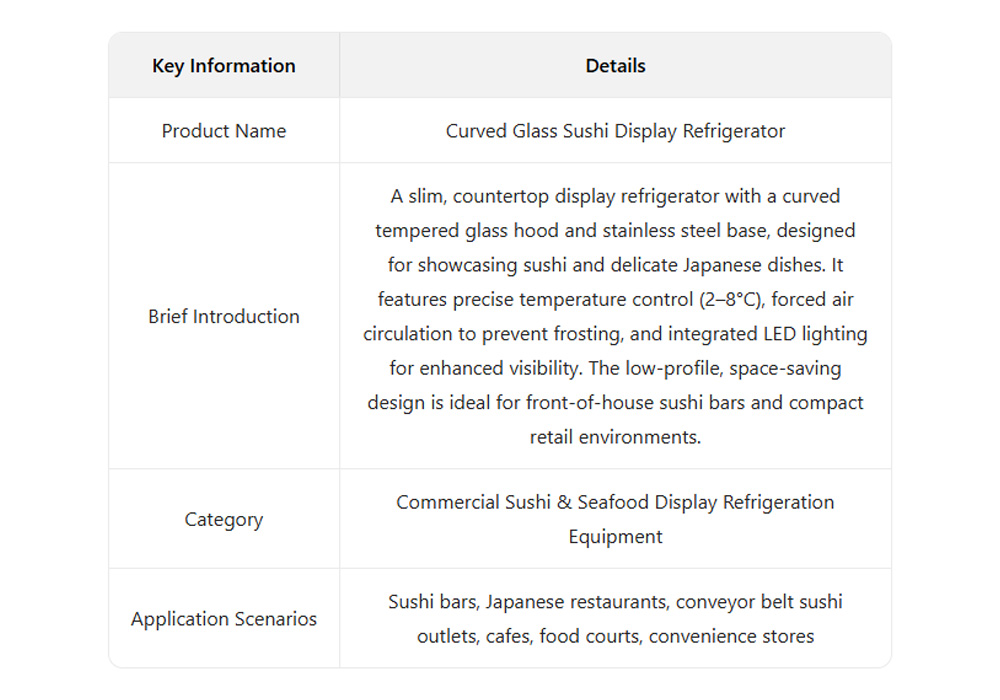The width and height of the screenshot is (1000, 700).
Task: Click the 'Key Information' column header
Action: click(x=223, y=66)
